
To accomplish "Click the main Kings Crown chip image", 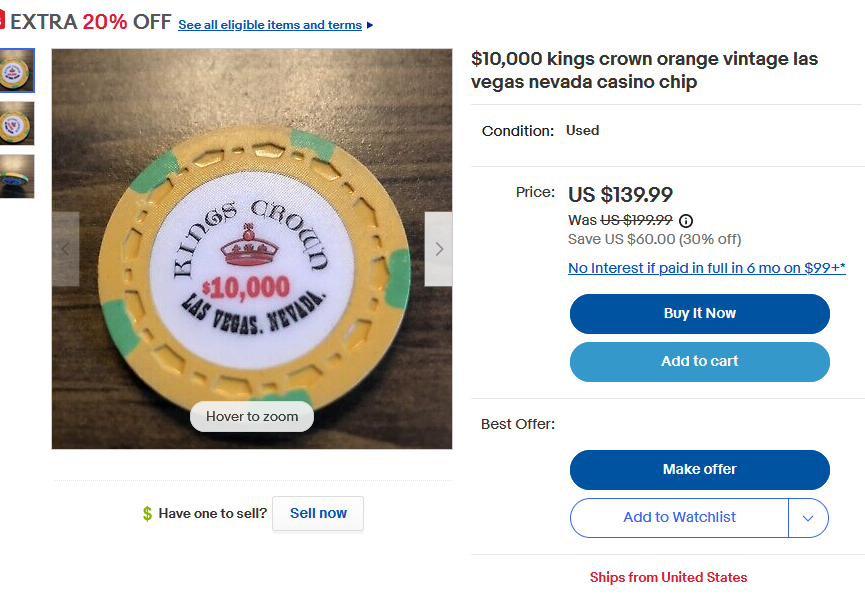I will coord(252,250).
